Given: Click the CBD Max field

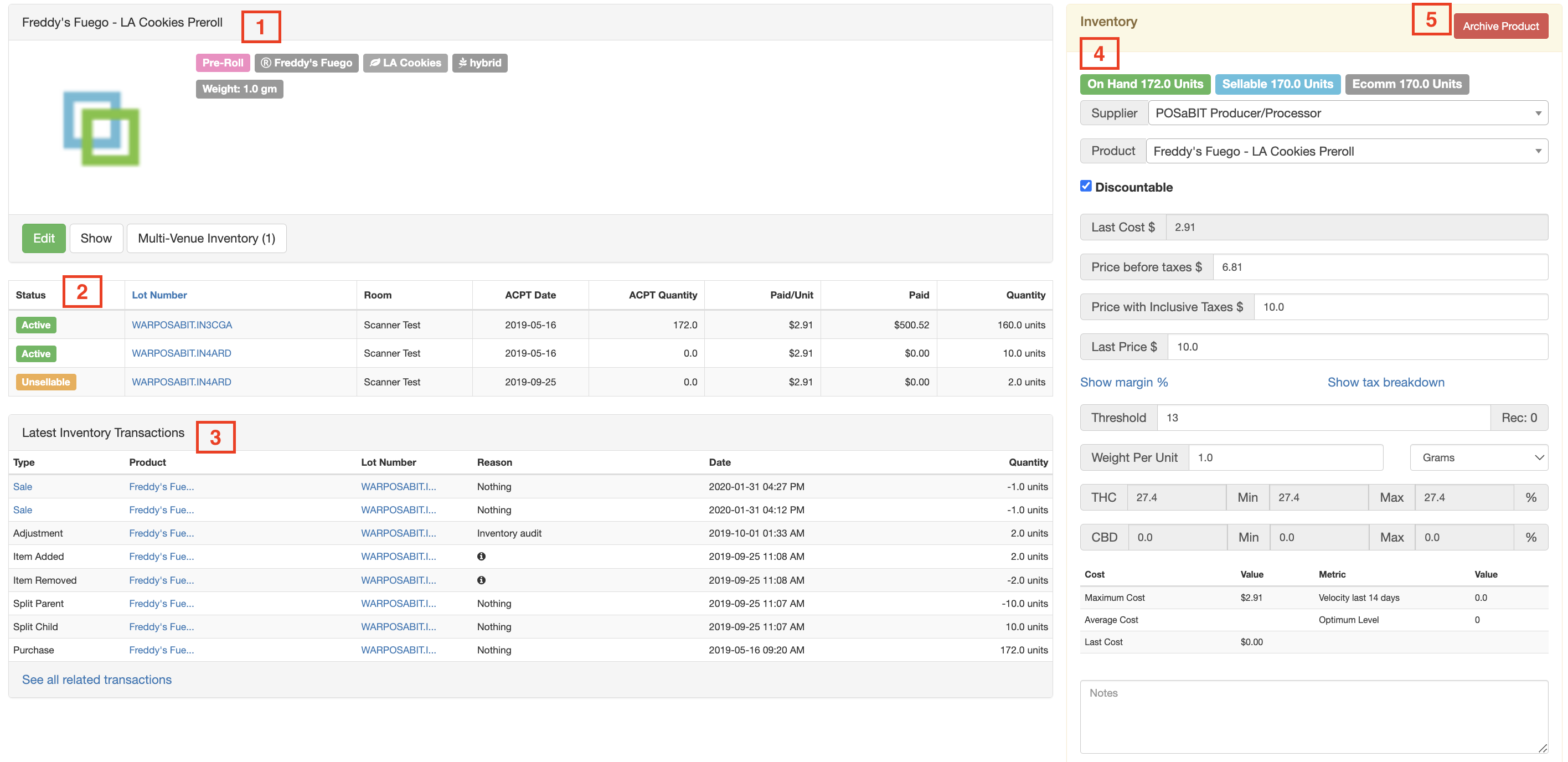Looking at the screenshot, I should 1464,537.
